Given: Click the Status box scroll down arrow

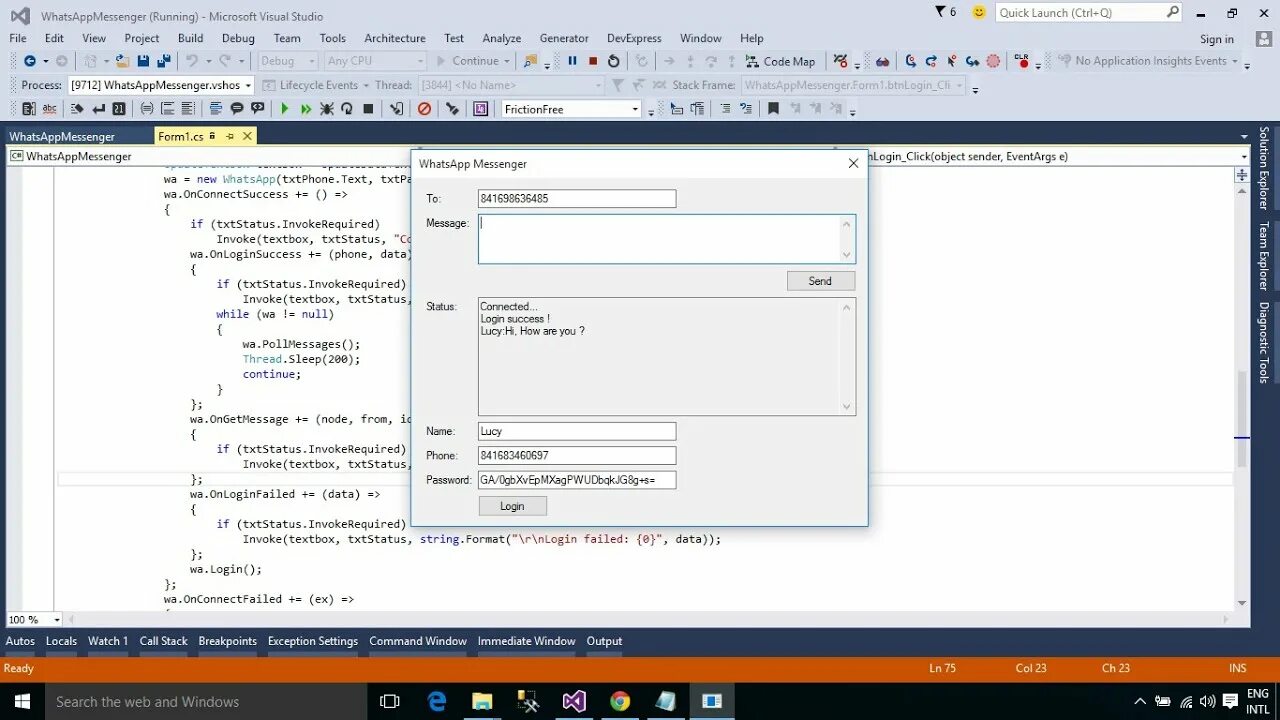Looking at the screenshot, I should click(848, 407).
